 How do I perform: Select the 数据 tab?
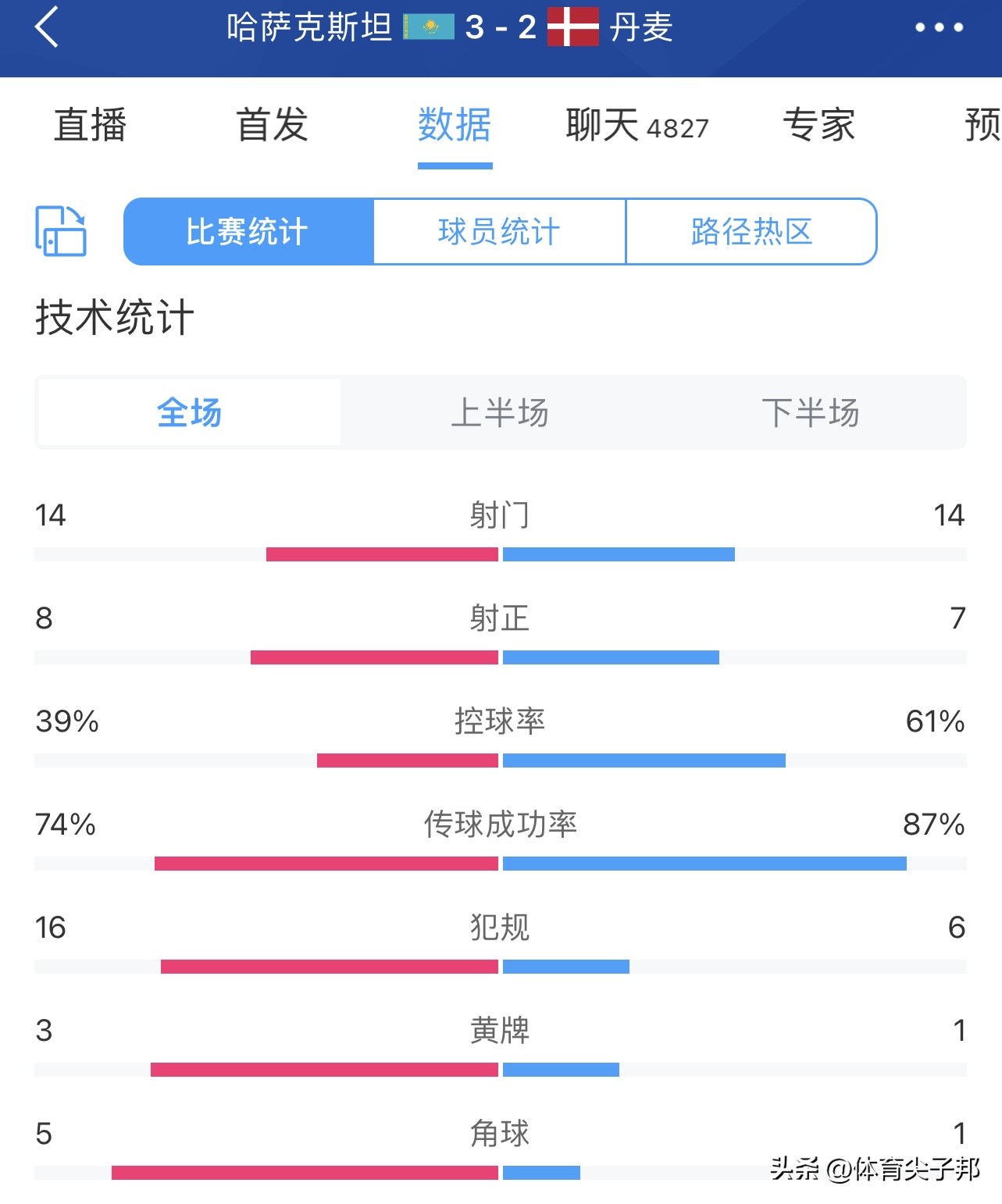[455, 126]
